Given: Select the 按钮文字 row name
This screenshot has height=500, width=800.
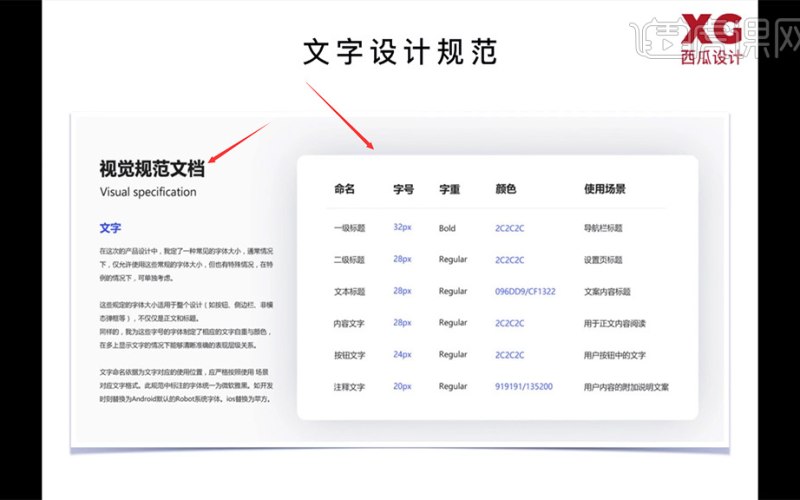Looking at the screenshot, I should coord(349,355).
